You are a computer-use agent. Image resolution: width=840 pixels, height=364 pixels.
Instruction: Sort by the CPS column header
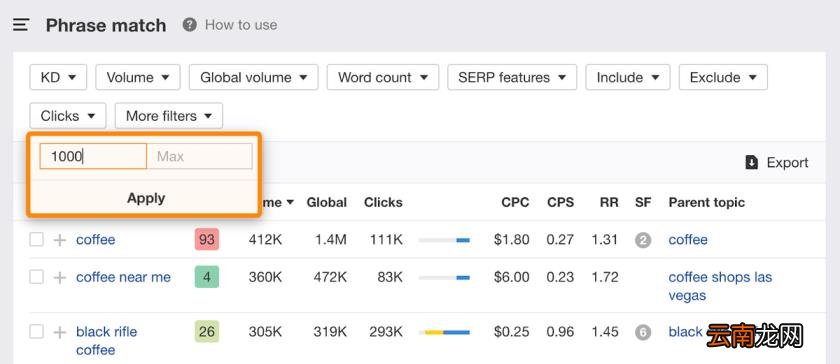click(560, 203)
